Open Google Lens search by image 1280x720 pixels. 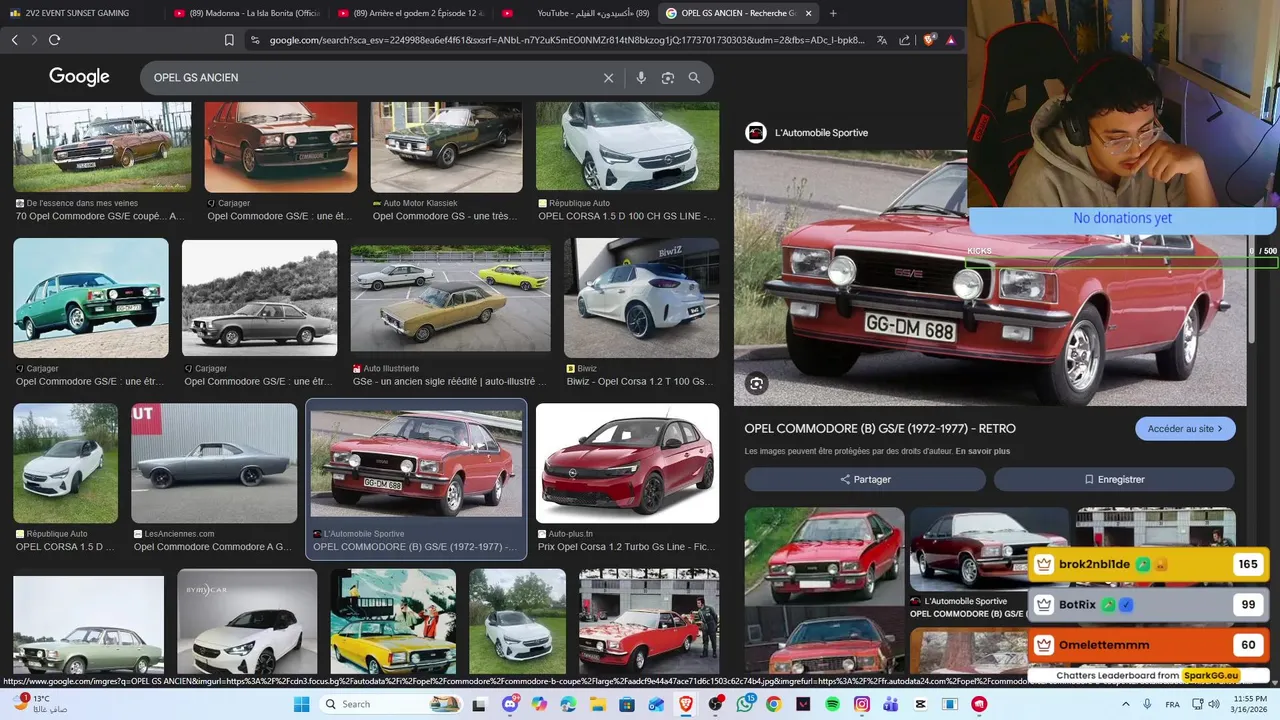668,78
